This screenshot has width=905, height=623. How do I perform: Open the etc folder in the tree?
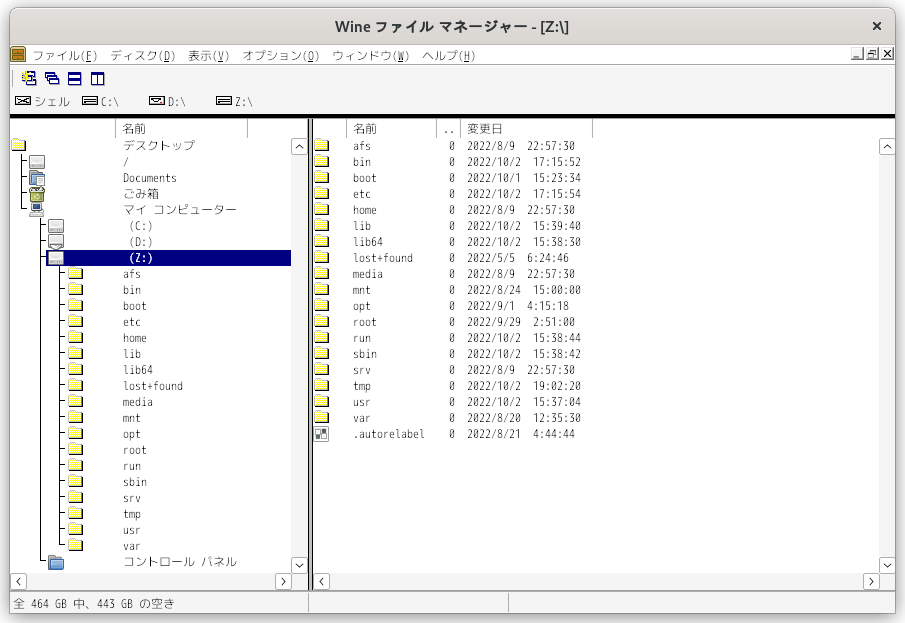(x=132, y=322)
